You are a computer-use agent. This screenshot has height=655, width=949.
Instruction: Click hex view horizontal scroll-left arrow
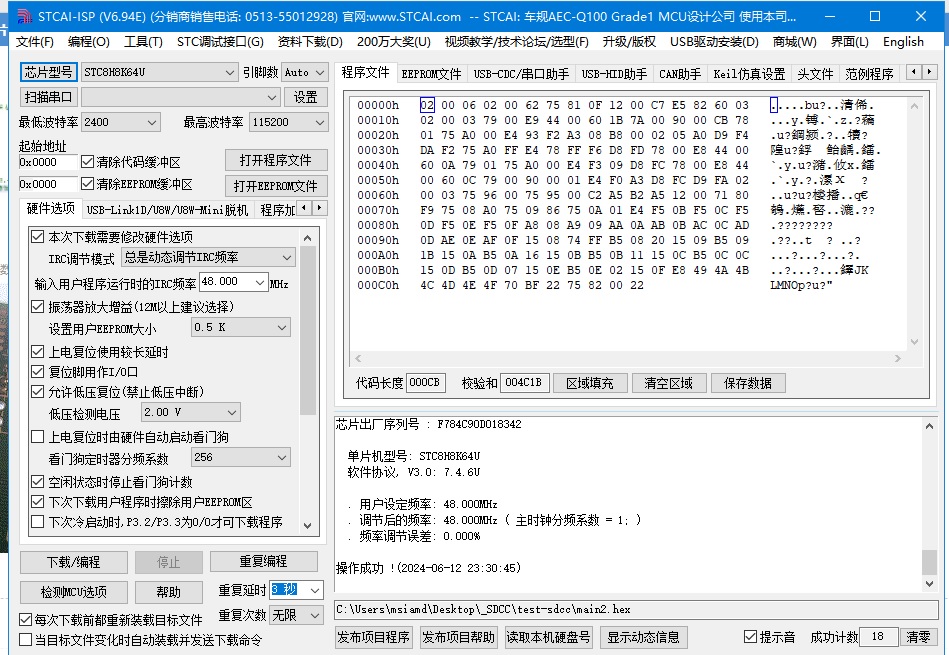(x=358, y=358)
